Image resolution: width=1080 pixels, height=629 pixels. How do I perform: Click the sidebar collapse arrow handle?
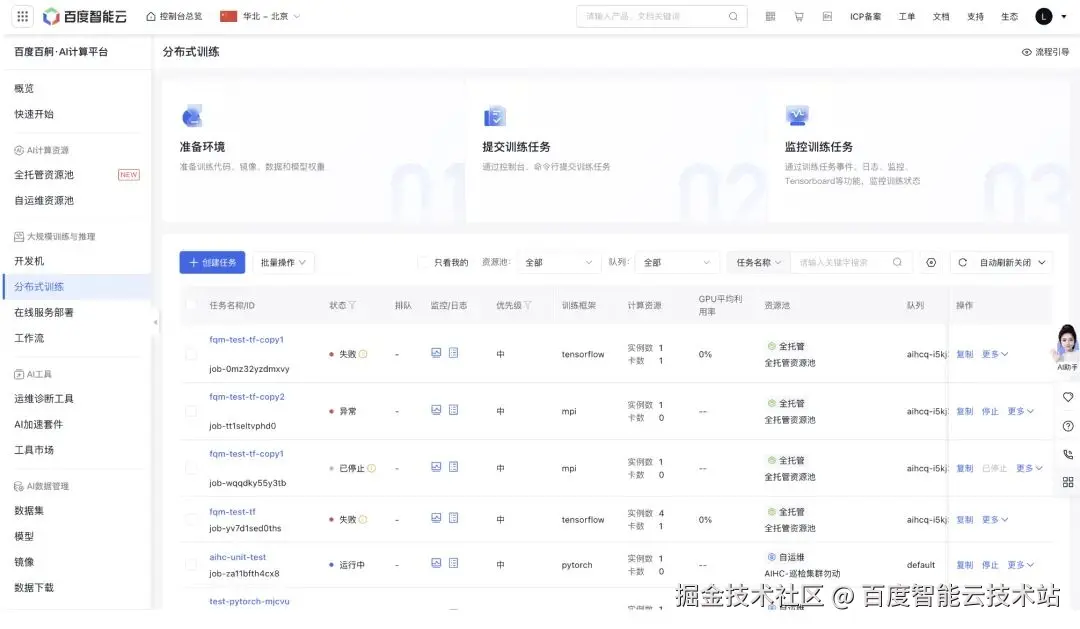(x=155, y=322)
